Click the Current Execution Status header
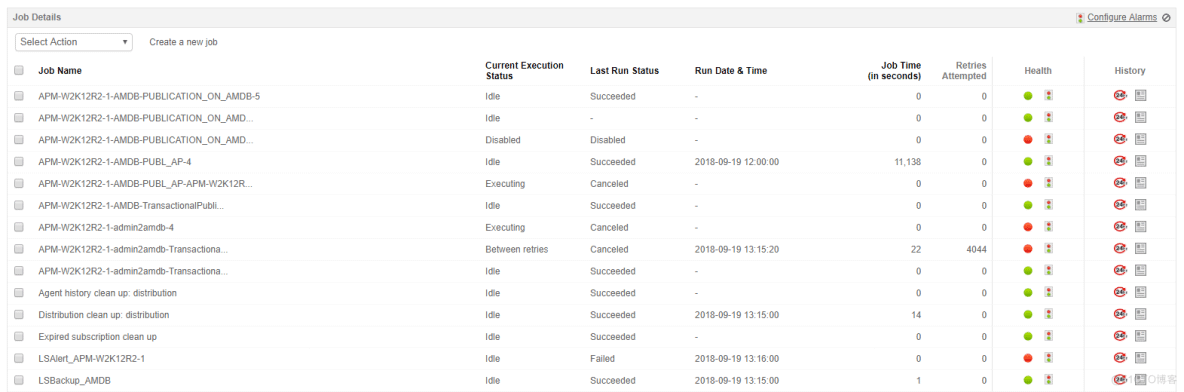Image resolution: width=1184 pixels, height=392 pixels. 525,71
